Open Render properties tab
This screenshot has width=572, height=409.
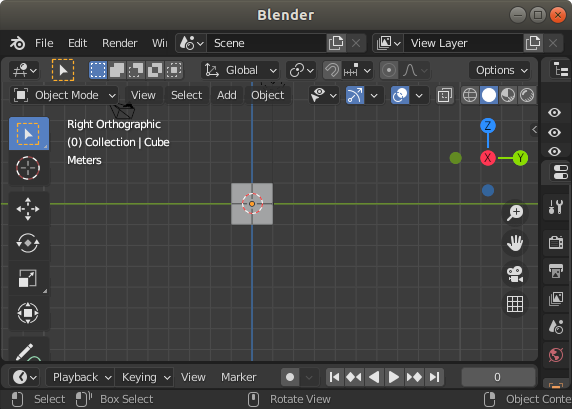point(556,242)
